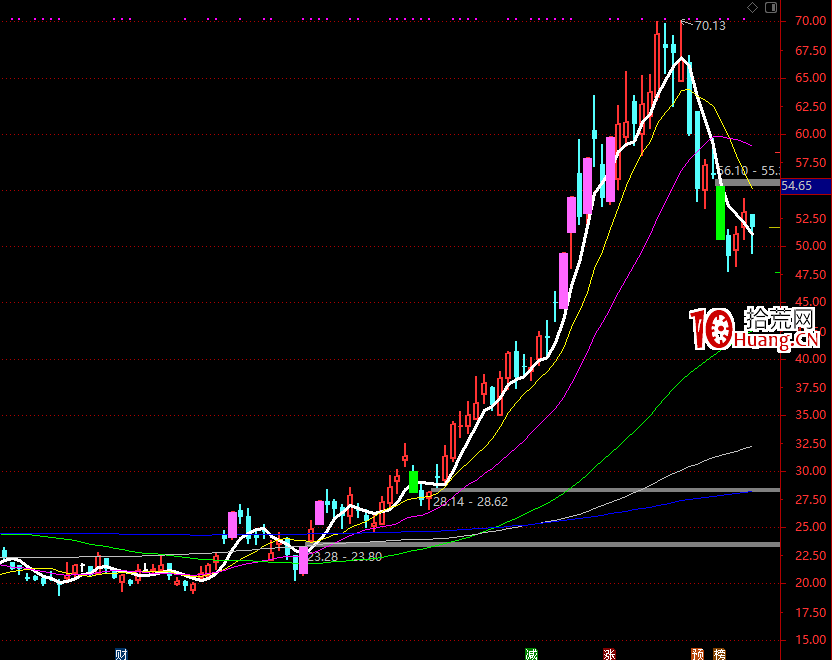This screenshot has height=660, width=832.
Task: Click the diamond marker icon at top right
Action: 752,7
